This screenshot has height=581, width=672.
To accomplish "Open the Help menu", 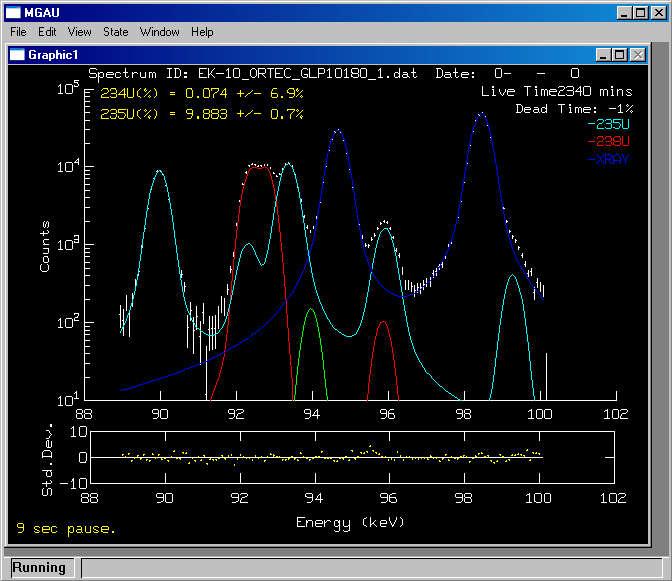I will coord(202,32).
